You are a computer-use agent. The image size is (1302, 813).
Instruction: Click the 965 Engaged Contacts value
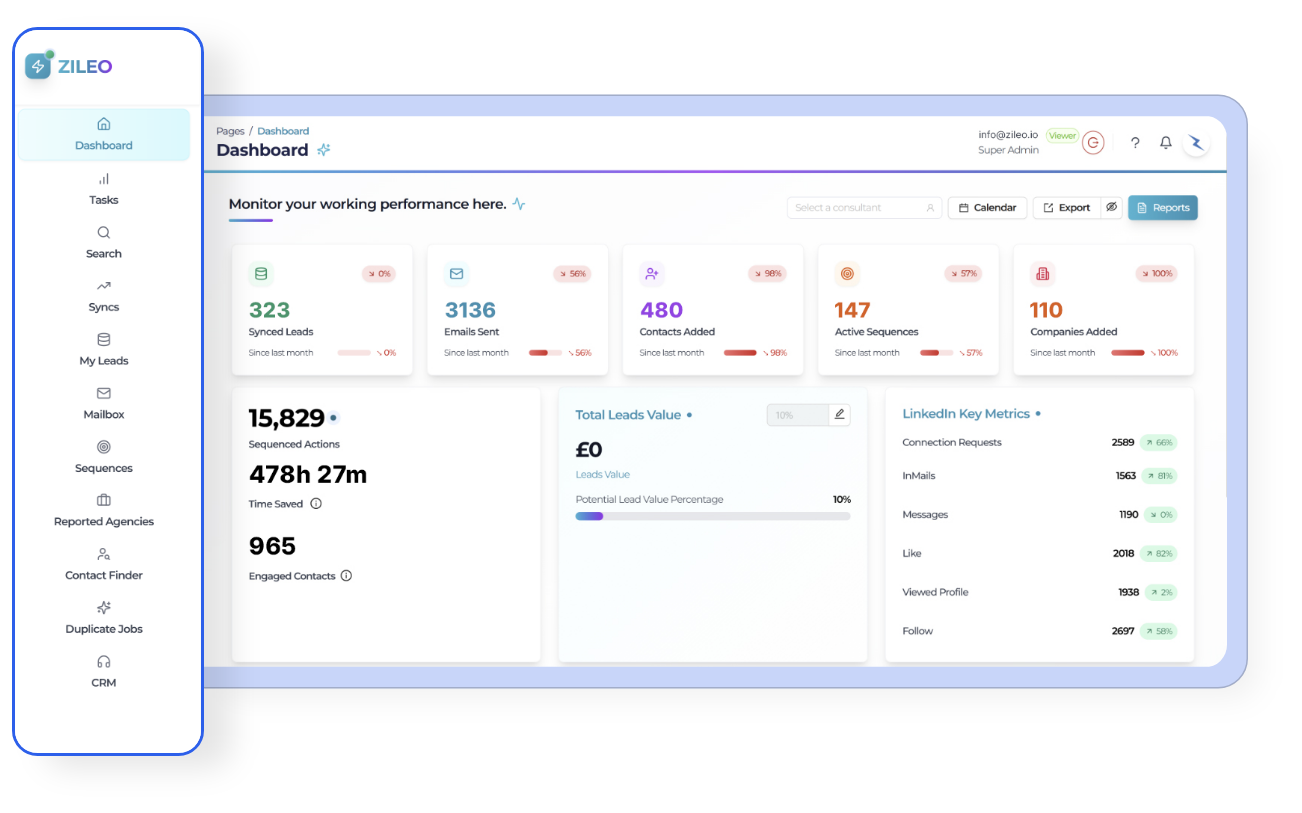click(x=272, y=546)
